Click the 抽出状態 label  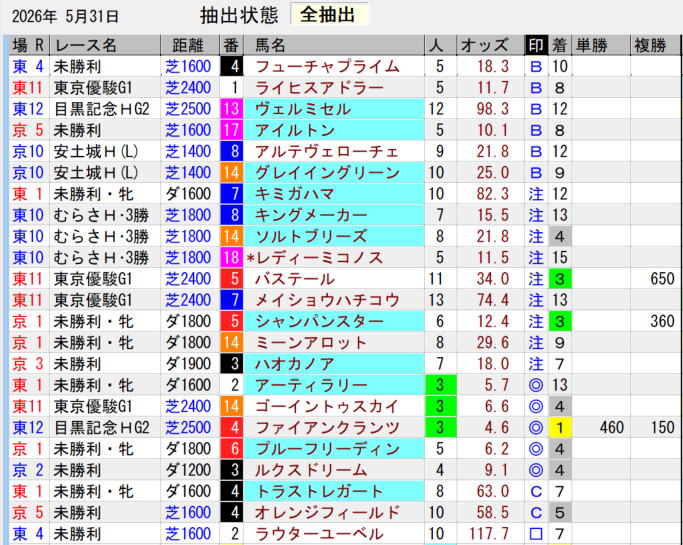click(239, 16)
